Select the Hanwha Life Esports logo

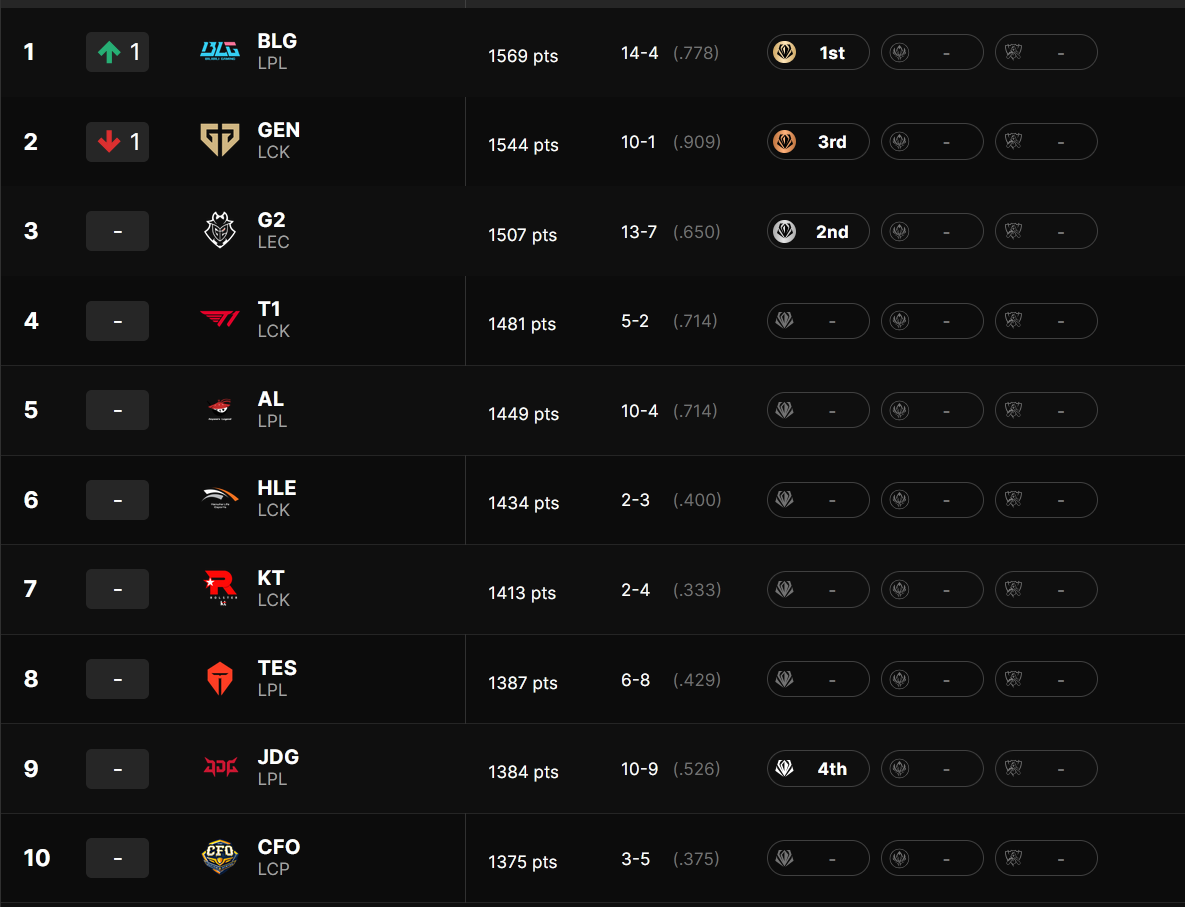(x=220, y=499)
